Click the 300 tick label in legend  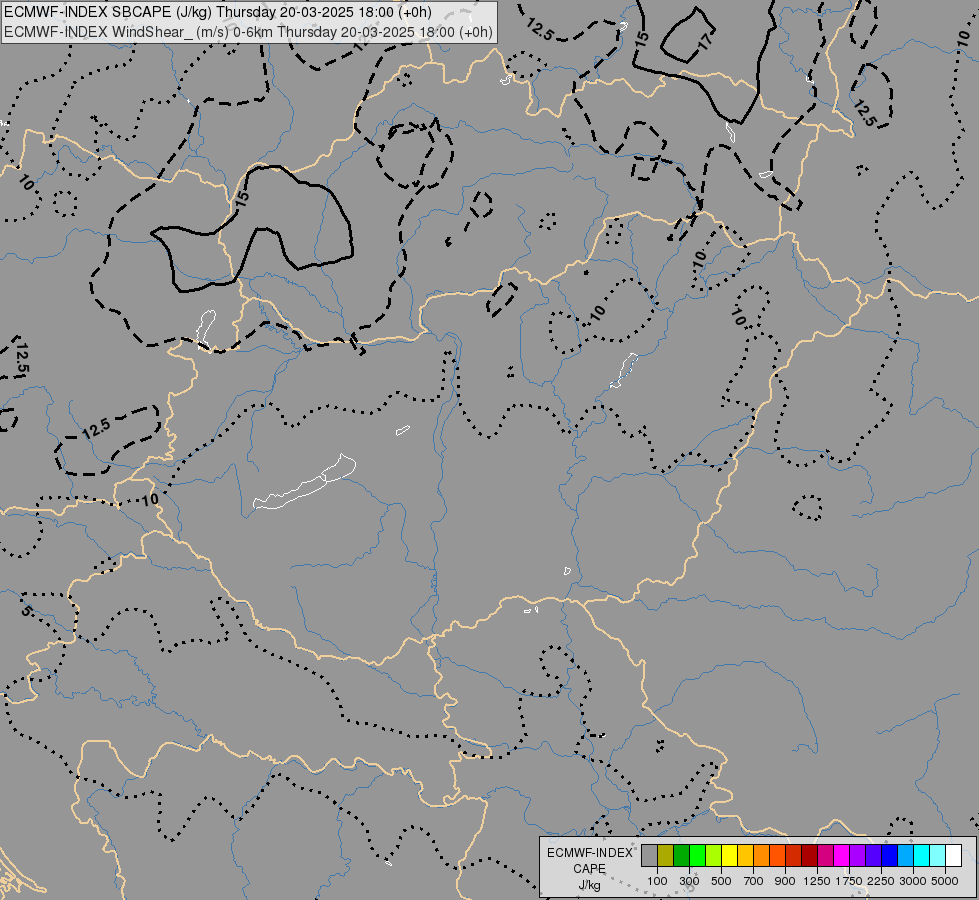pyautogui.click(x=689, y=881)
